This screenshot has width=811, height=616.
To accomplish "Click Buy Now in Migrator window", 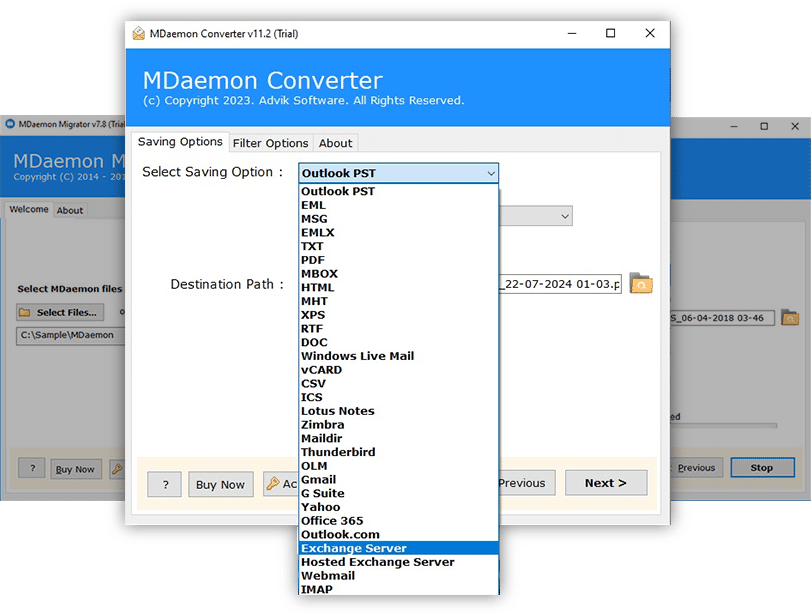I will [x=76, y=469].
